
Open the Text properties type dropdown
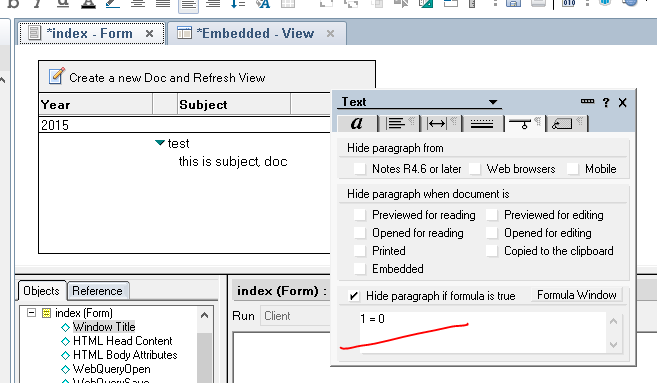tap(493, 102)
